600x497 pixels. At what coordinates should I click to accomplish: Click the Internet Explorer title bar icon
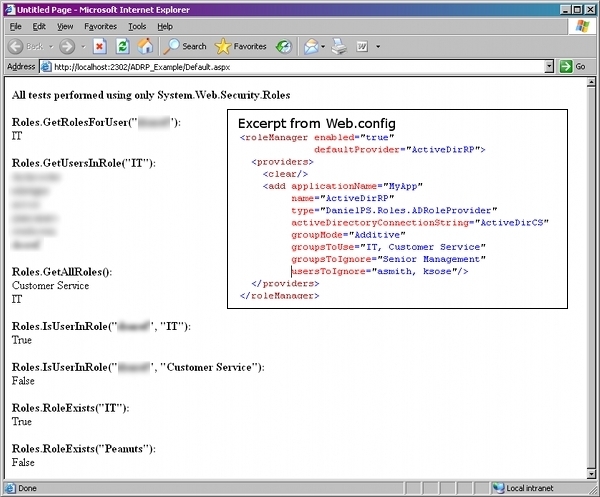(10, 10)
